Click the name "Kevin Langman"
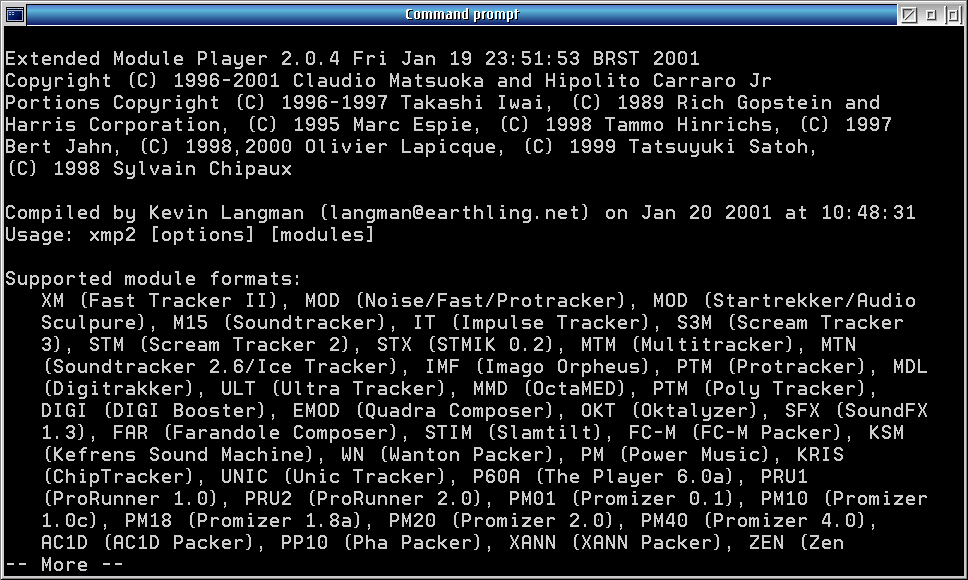 (226, 213)
